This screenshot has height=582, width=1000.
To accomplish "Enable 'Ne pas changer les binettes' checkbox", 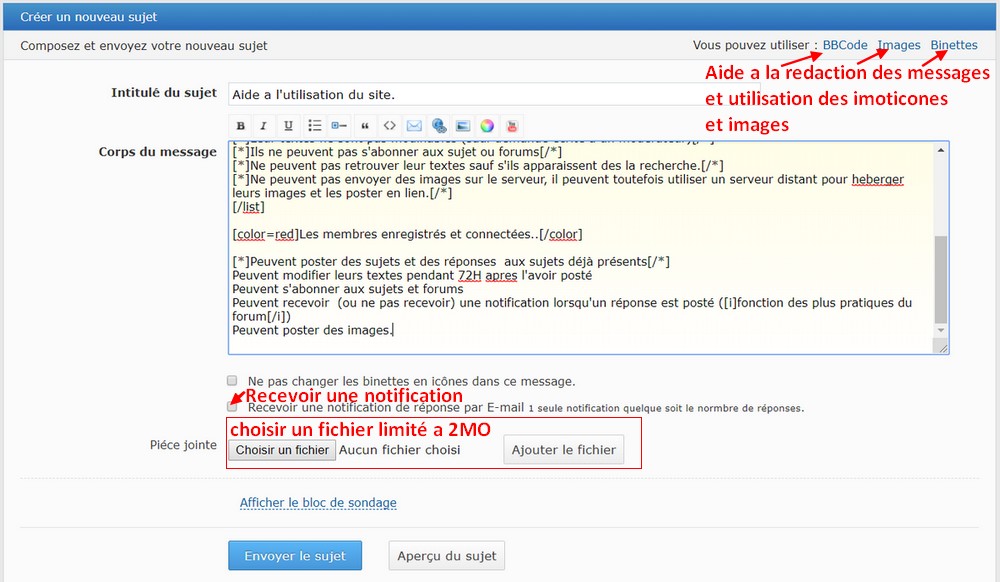I will point(232,381).
